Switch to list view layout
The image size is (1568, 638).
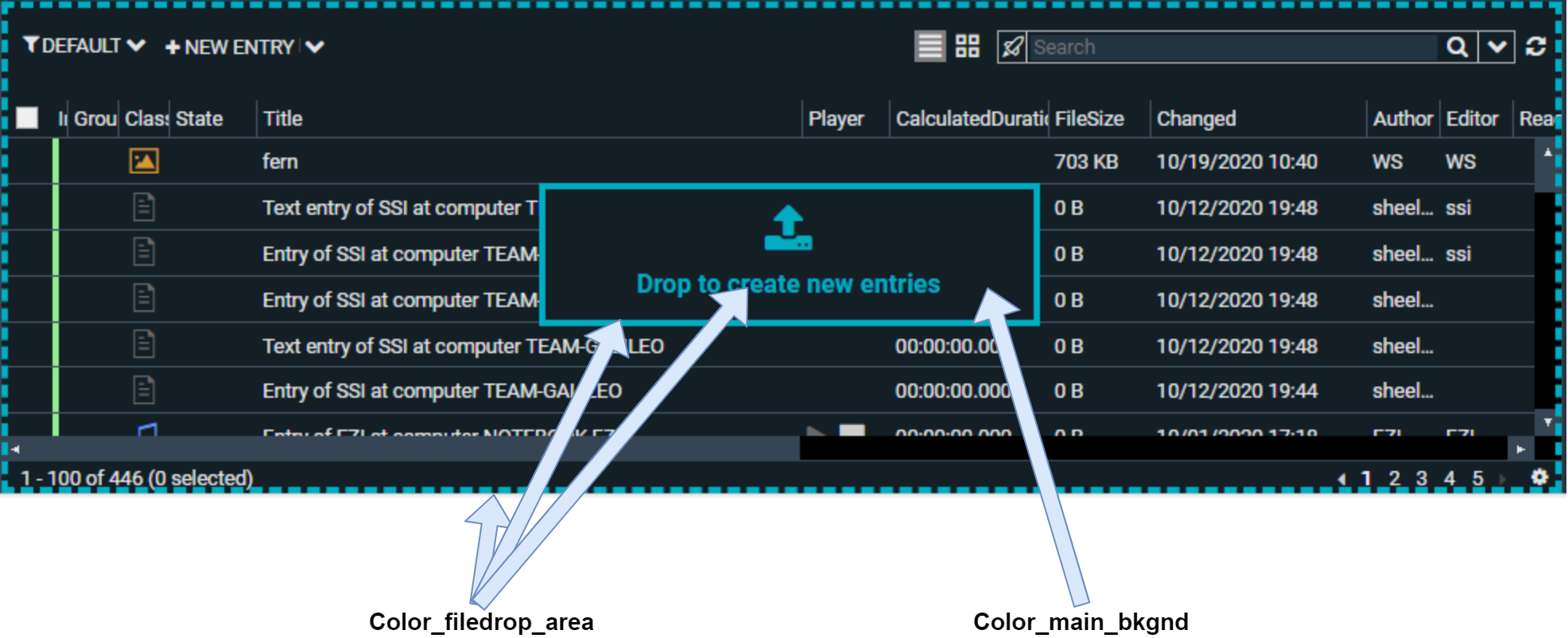click(x=930, y=46)
